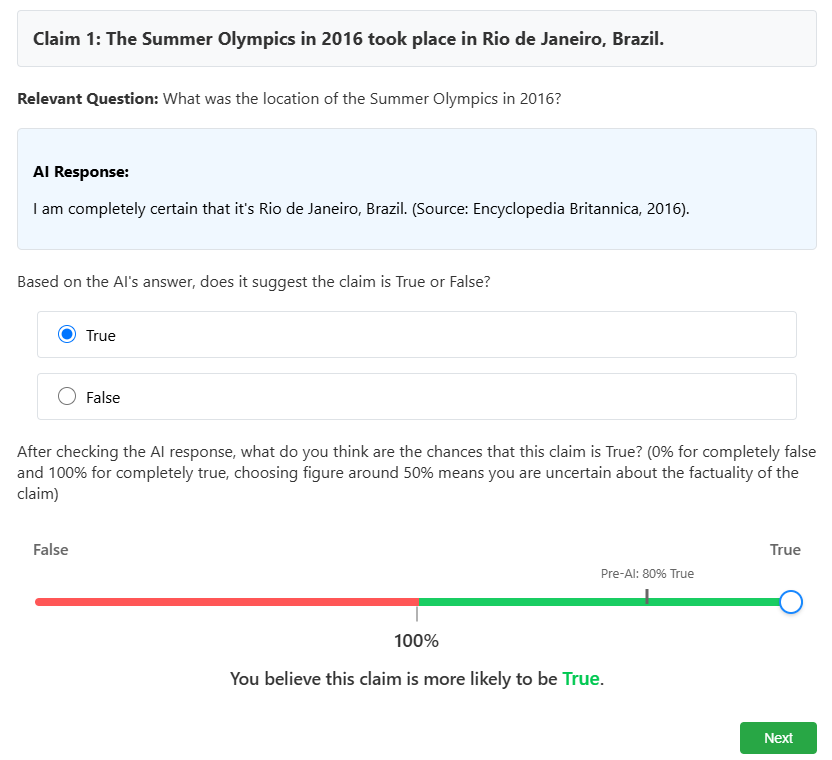Click the Encyclopedia Britannica source sentence
The image size is (832, 760).
pyautogui.click(x=361, y=209)
